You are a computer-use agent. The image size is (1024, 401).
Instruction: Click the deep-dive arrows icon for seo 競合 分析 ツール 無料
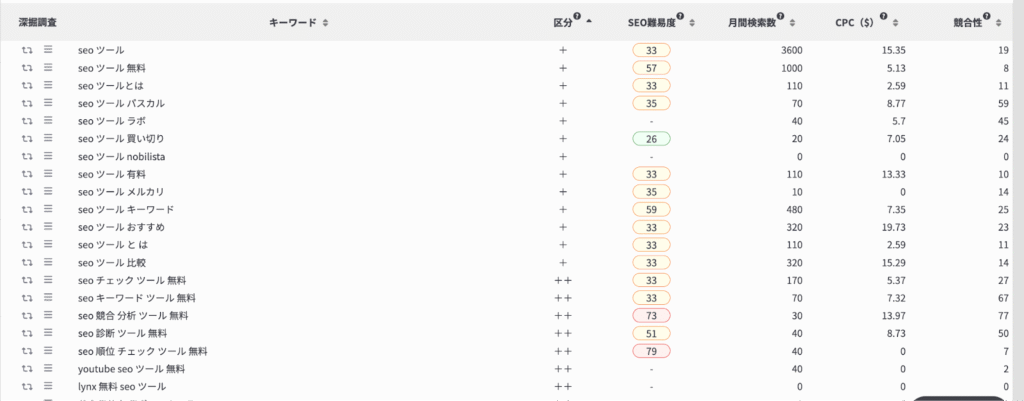[27, 316]
